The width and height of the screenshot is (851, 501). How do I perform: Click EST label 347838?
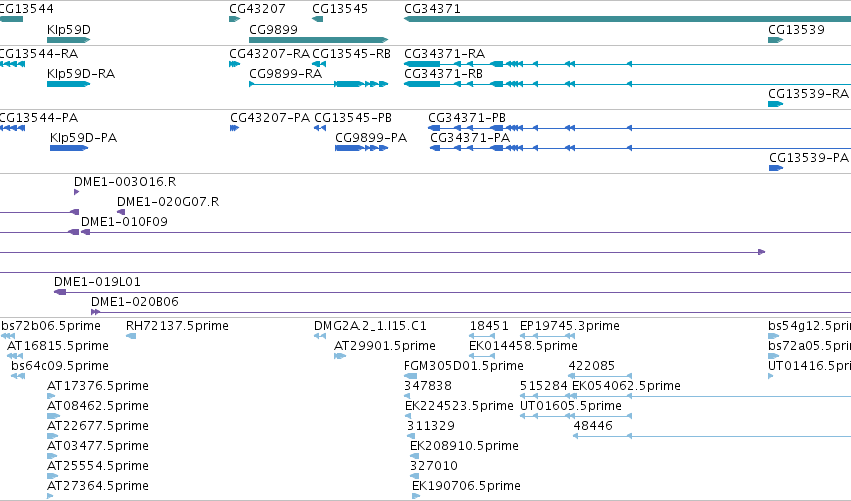point(428,386)
